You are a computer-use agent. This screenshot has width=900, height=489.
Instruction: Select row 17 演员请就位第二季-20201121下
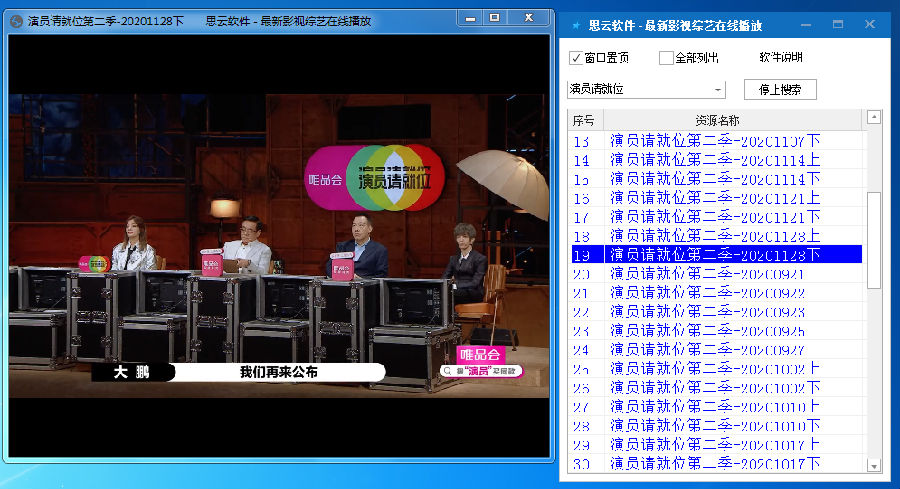point(716,216)
